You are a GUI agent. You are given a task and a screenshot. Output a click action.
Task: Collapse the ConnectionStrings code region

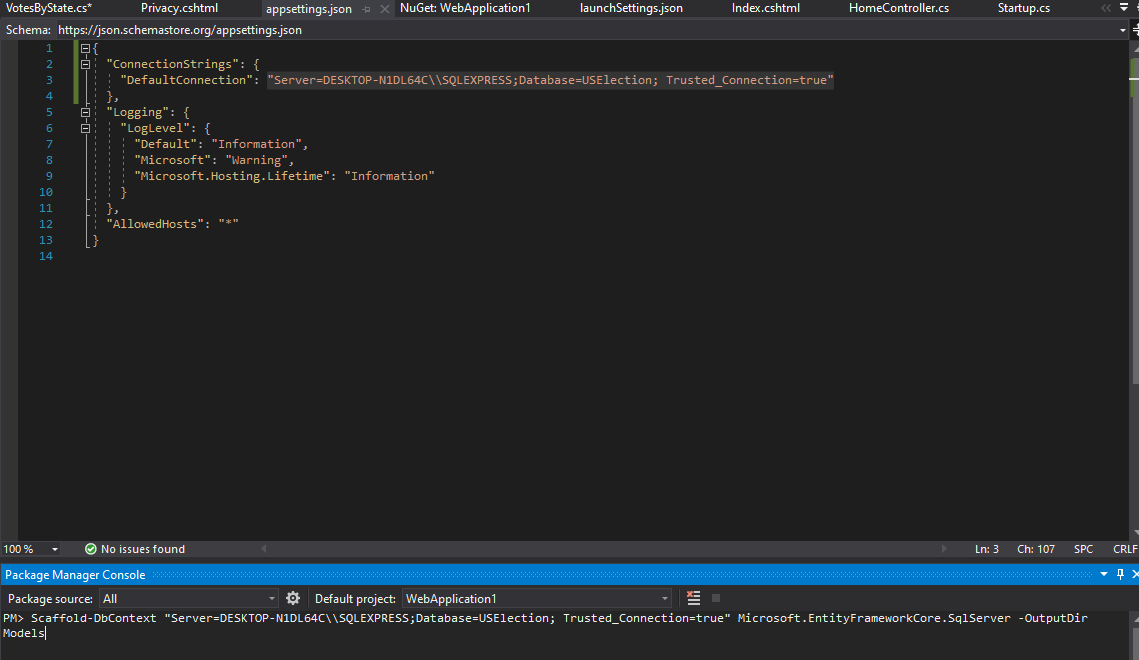85,63
